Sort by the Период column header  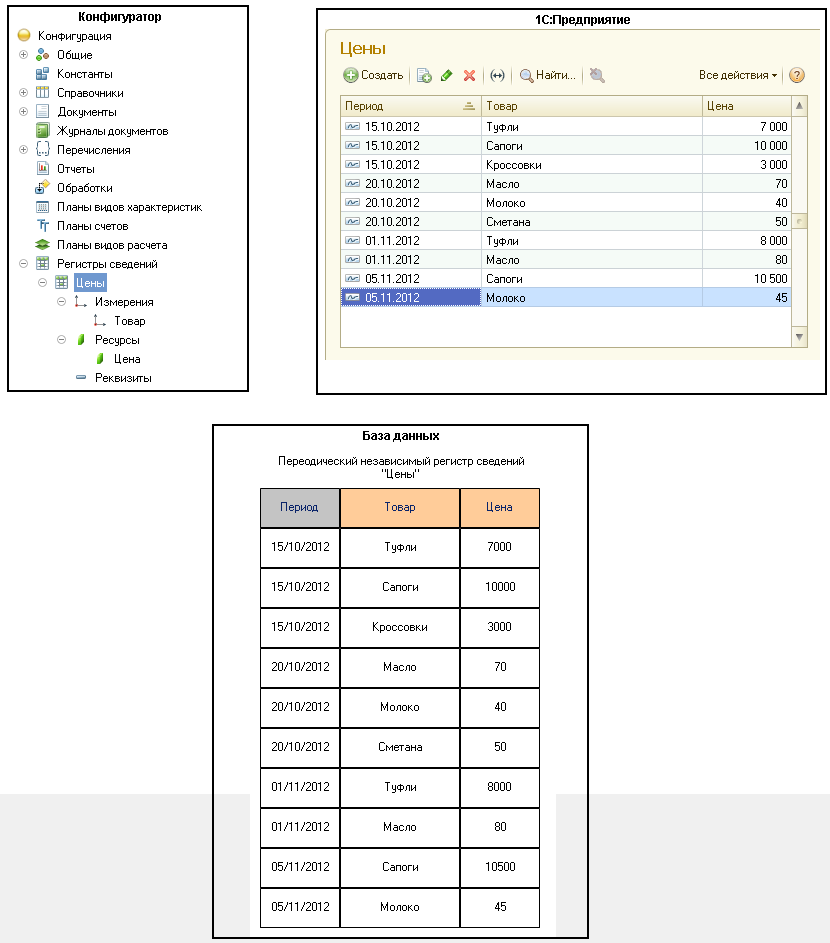tap(411, 106)
